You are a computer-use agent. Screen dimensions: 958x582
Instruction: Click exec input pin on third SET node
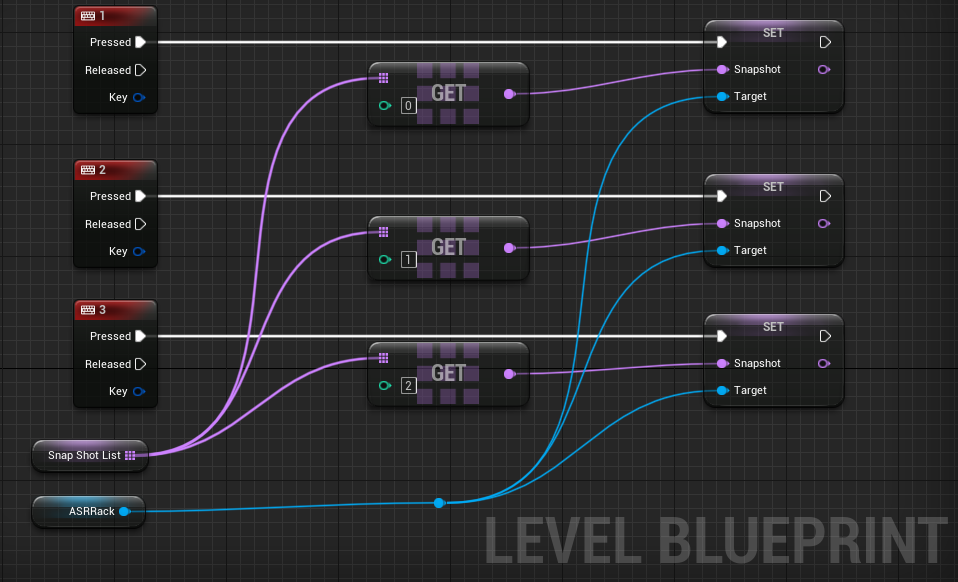(722, 336)
